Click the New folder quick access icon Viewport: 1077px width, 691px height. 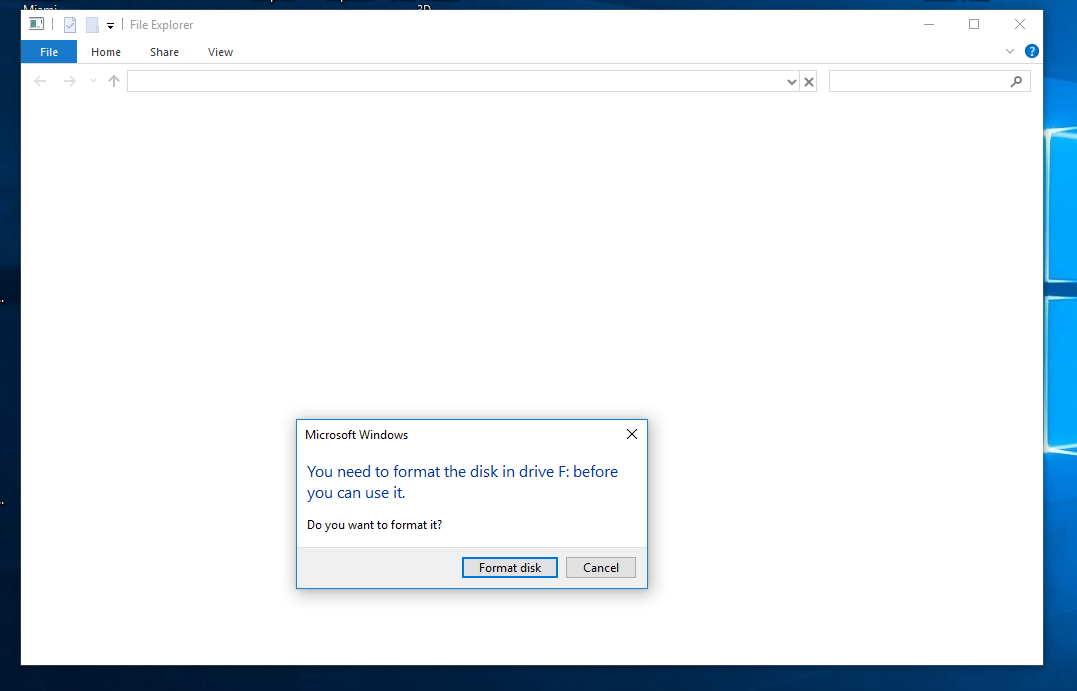click(92, 25)
